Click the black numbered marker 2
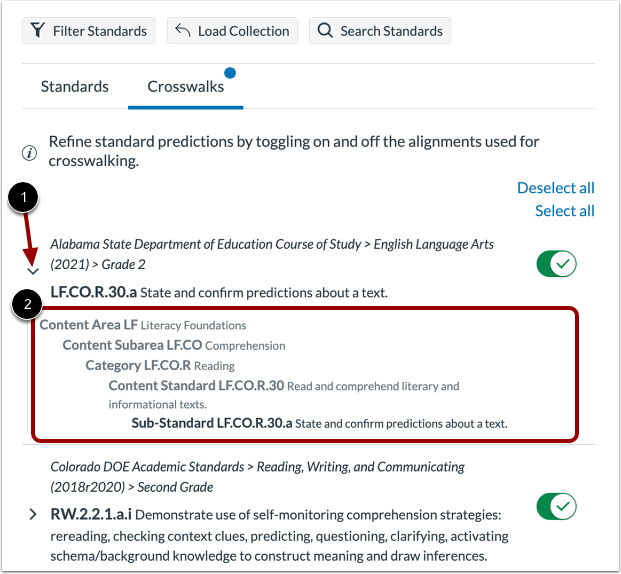The image size is (621, 574). (27, 304)
